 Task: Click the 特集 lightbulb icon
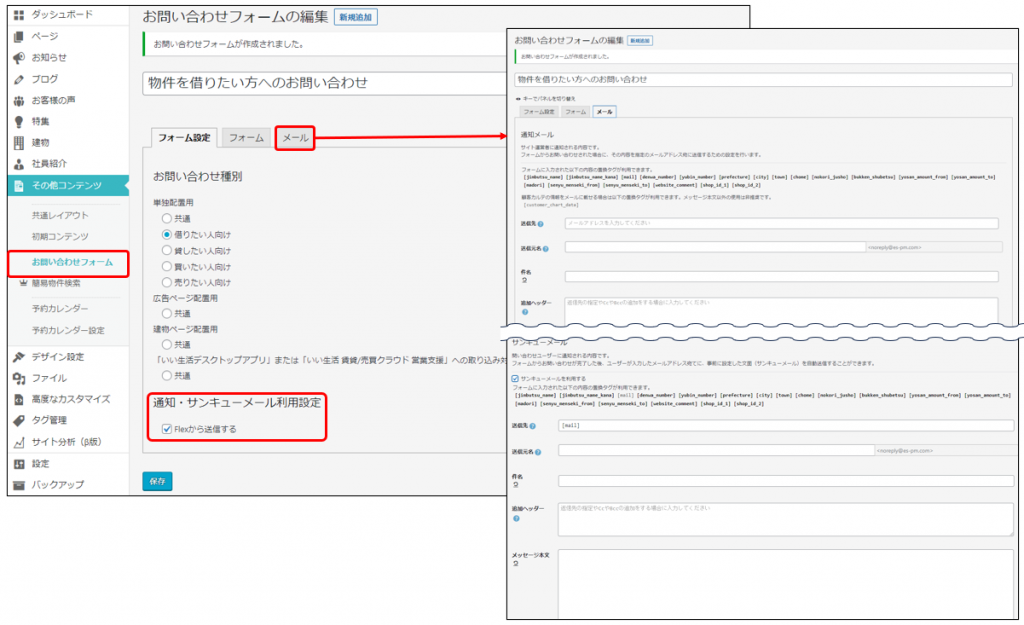pyautogui.click(x=19, y=121)
